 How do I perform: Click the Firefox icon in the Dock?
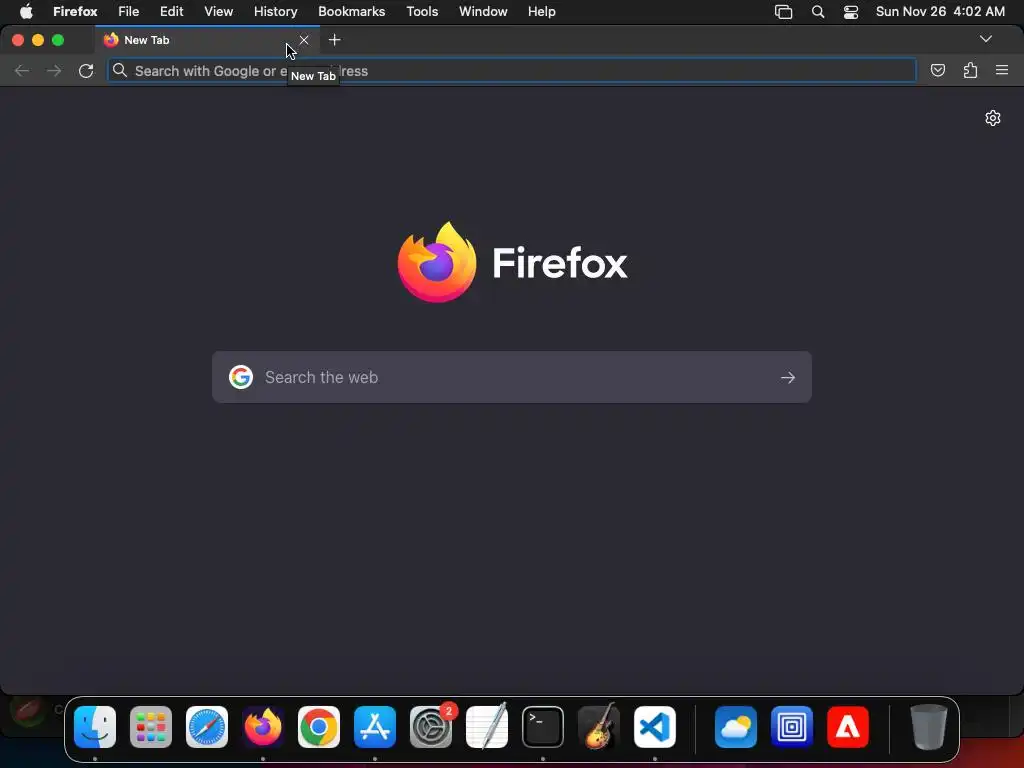click(x=263, y=727)
